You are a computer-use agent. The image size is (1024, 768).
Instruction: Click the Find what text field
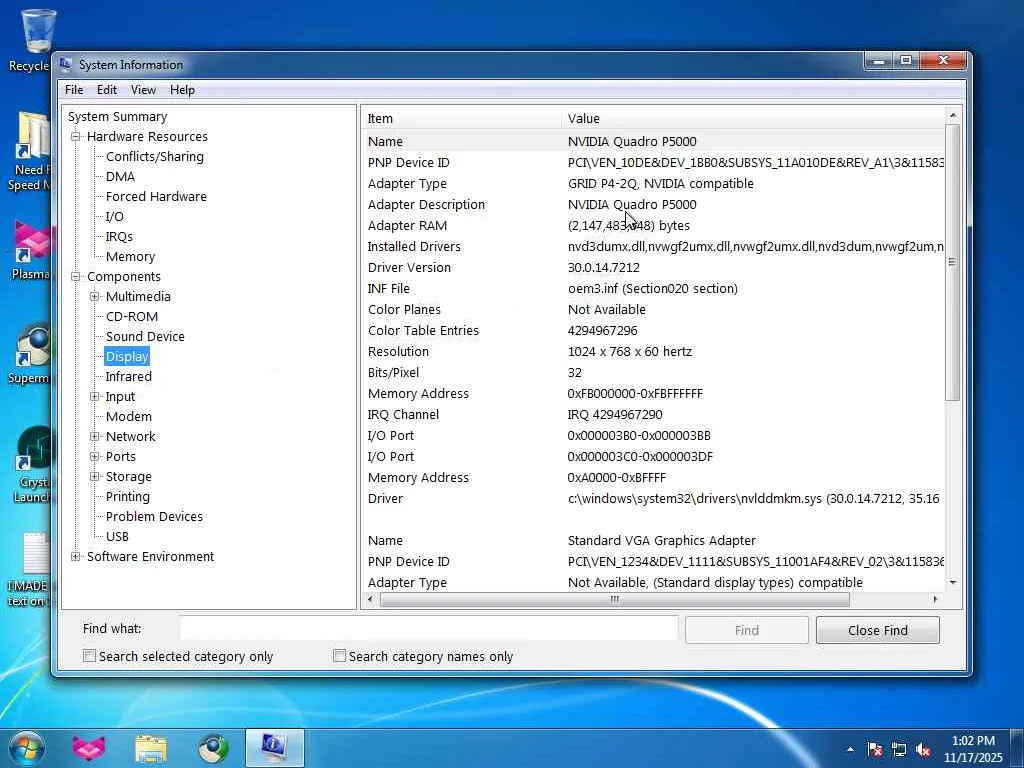[428, 628]
